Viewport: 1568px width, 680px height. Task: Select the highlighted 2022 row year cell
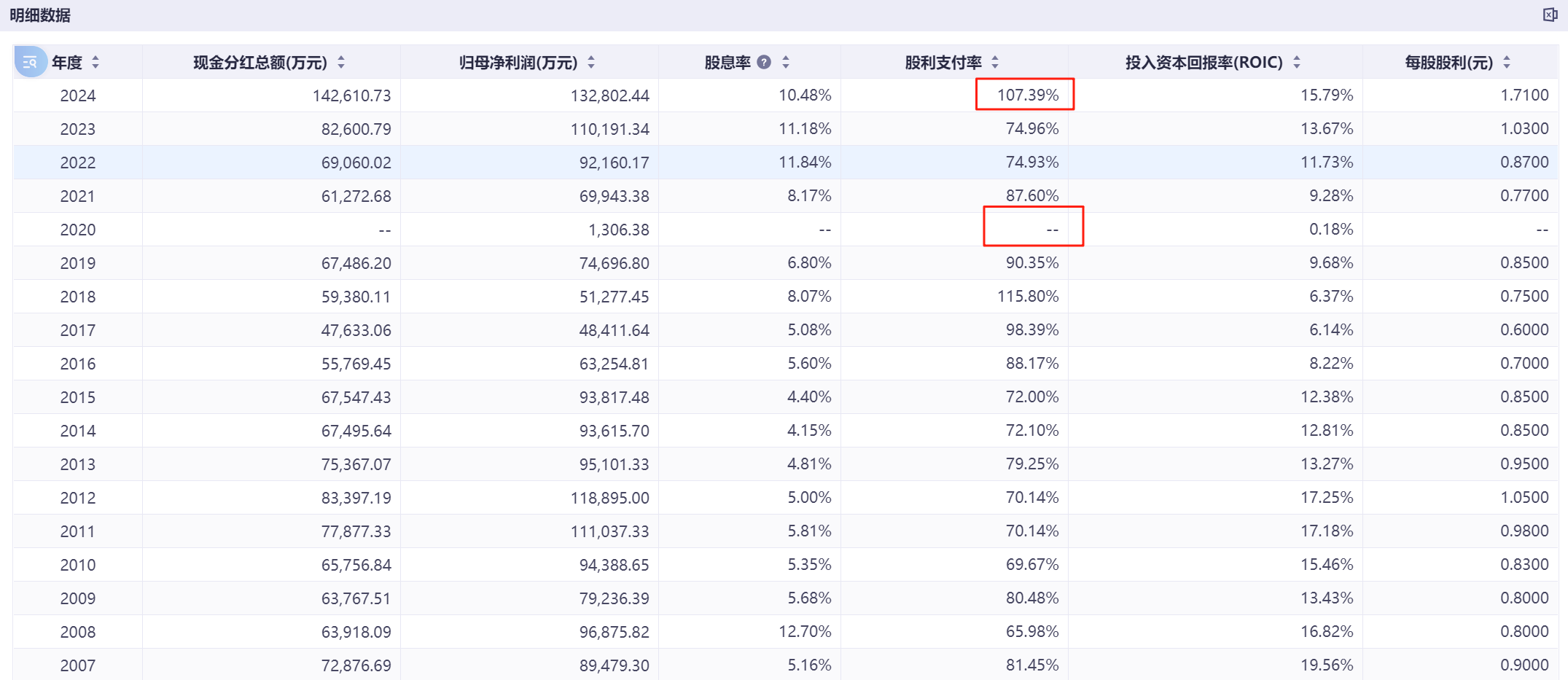[x=78, y=163]
